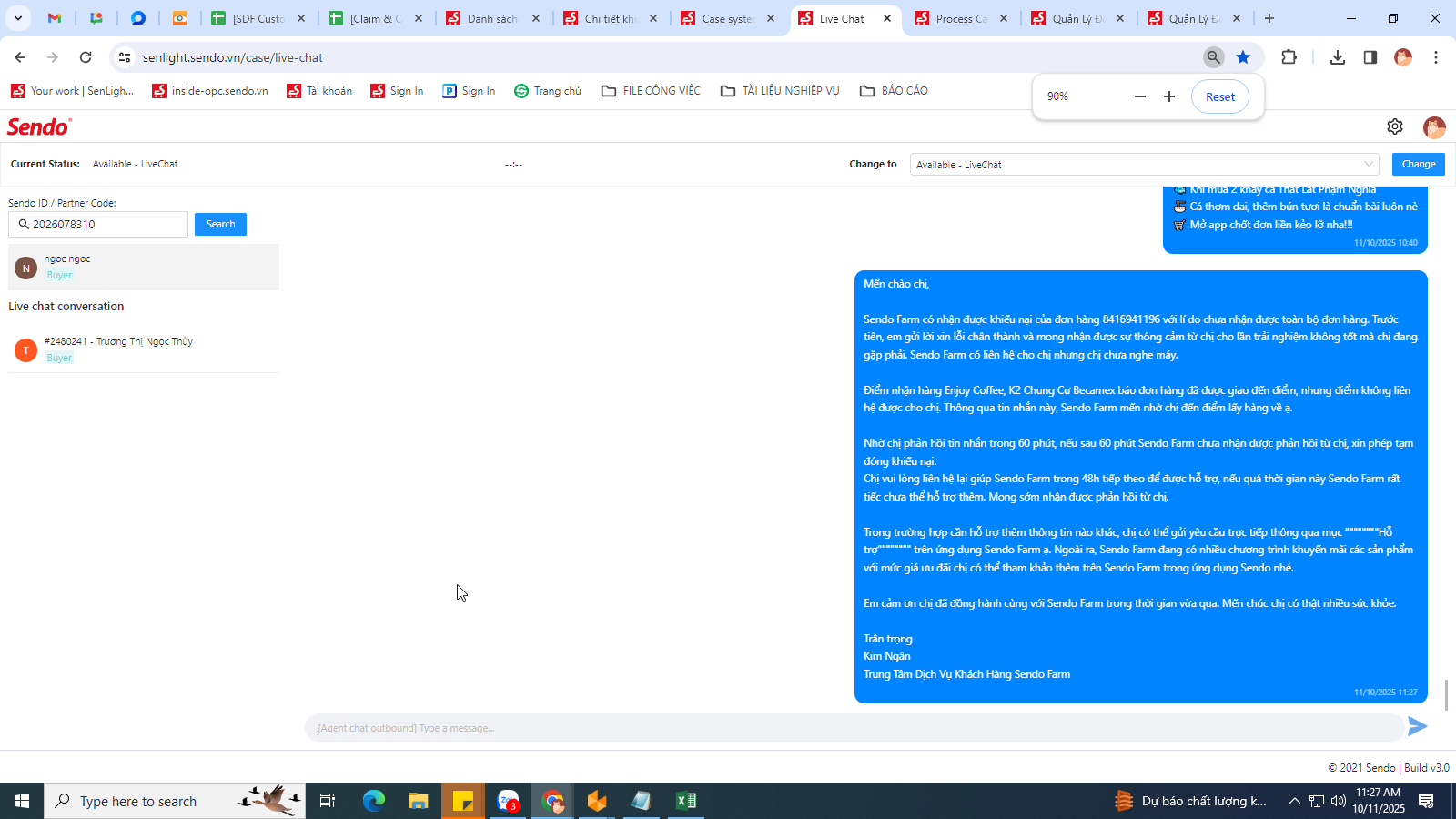Open Excel from the taskbar
1456x819 pixels.
686,801
